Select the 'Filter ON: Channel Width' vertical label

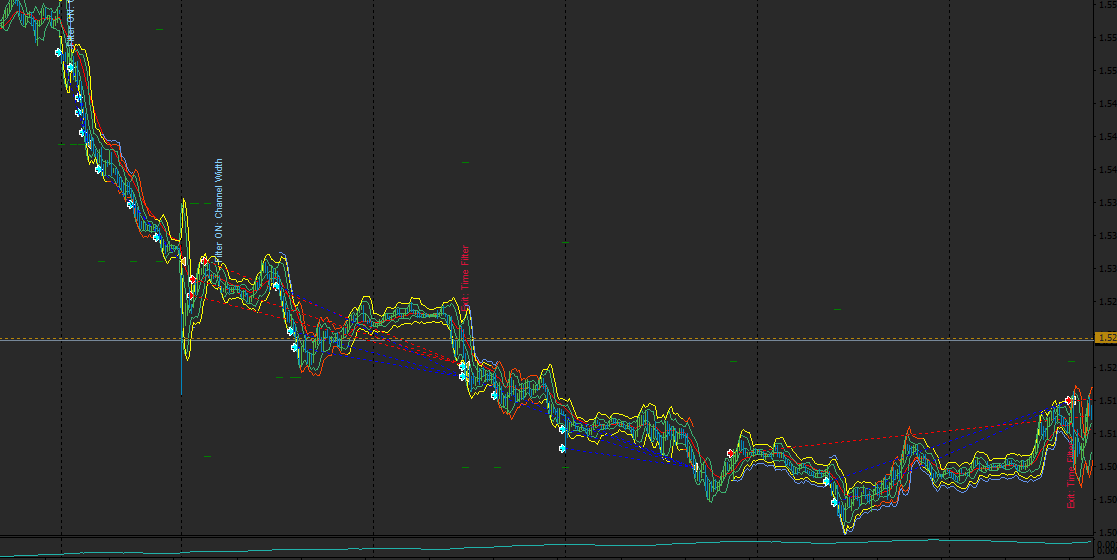coord(219,210)
